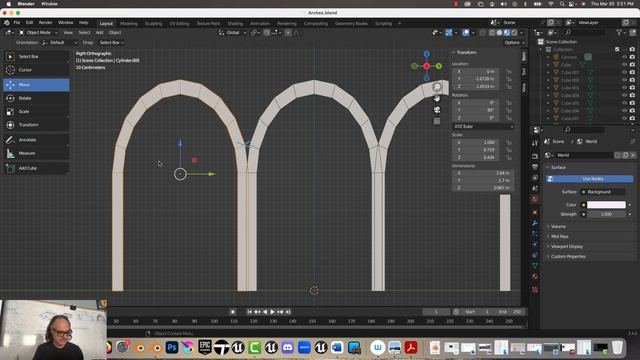Image resolution: width=640 pixels, height=360 pixels.
Task: Click the blue Z axis gizmo ball
Action: [427, 54]
